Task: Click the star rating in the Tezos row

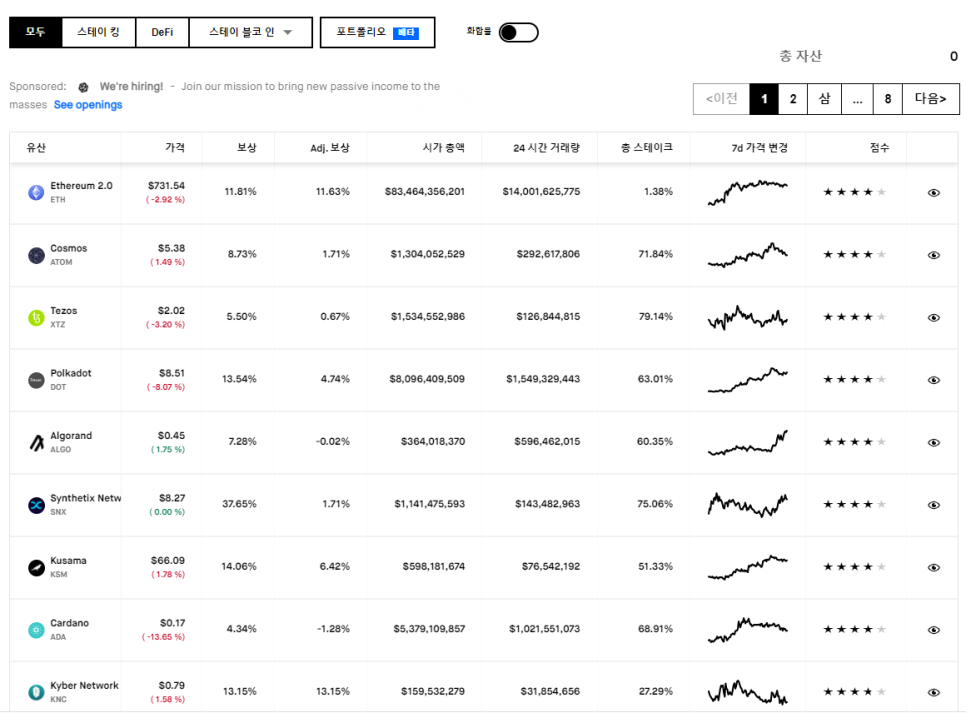Action: click(x=854, y=317)
